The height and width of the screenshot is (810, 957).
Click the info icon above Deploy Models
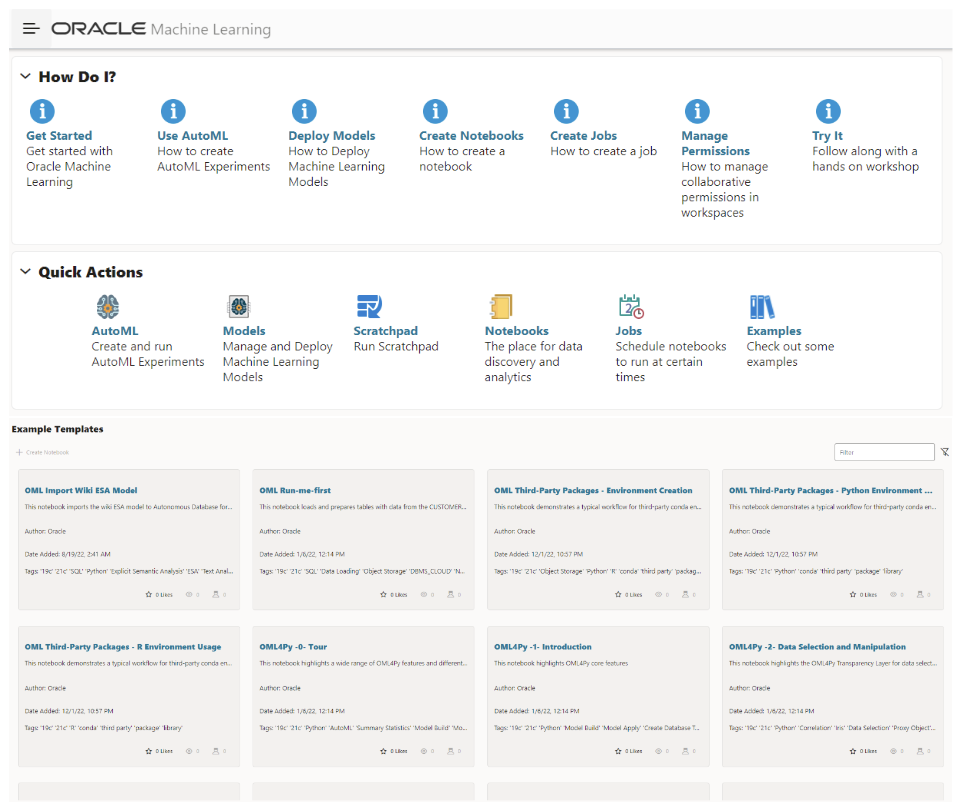[x=304, y=111]
